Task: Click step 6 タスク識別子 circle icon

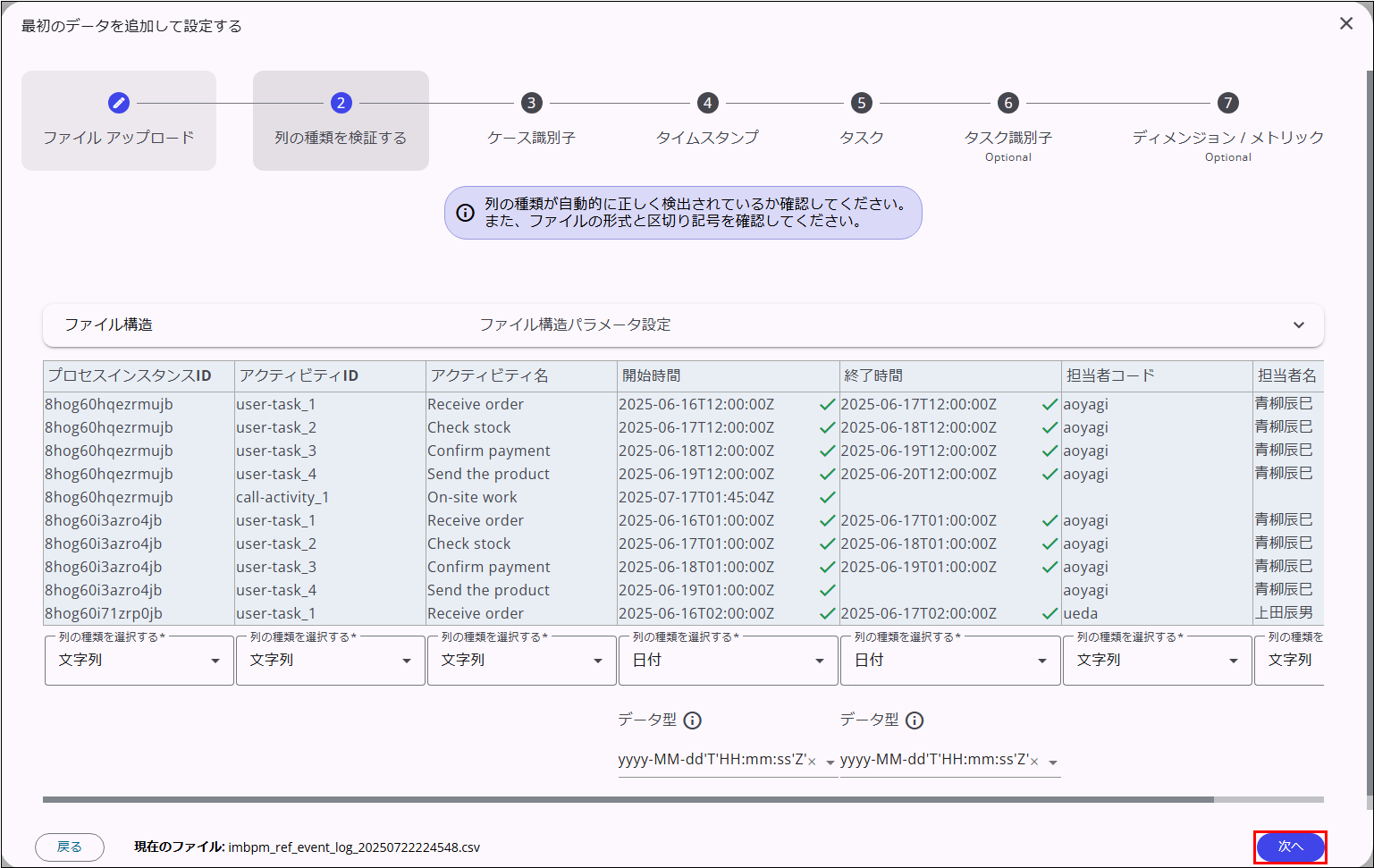Action: coord(1007,103)
